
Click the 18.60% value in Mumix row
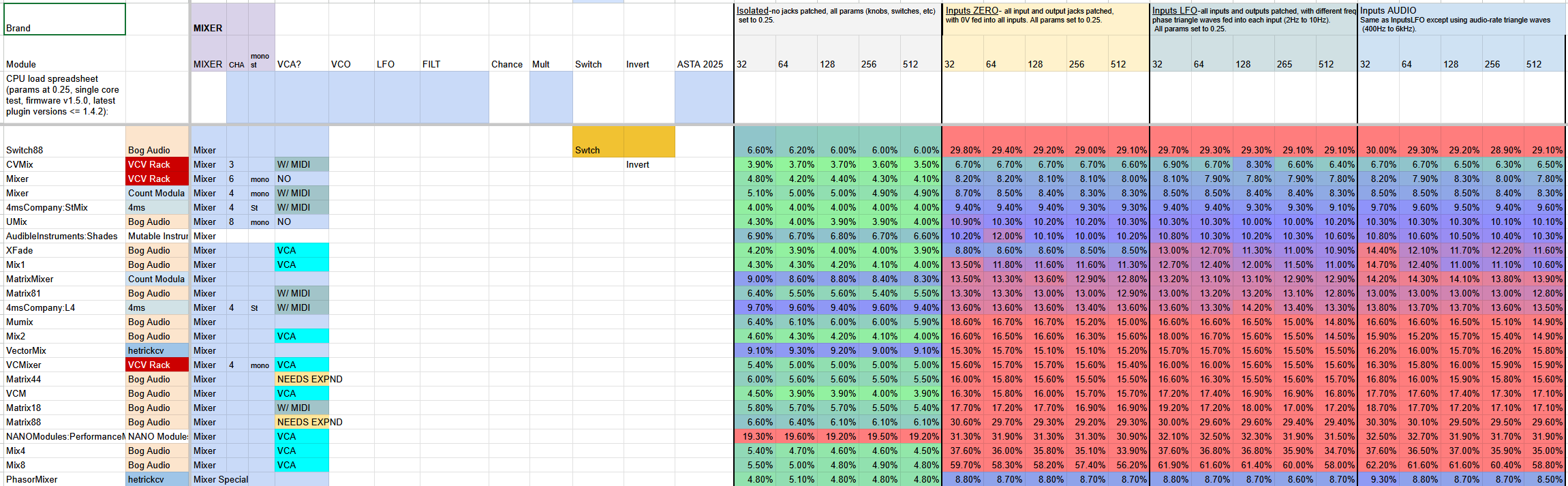tap(962, 322)
